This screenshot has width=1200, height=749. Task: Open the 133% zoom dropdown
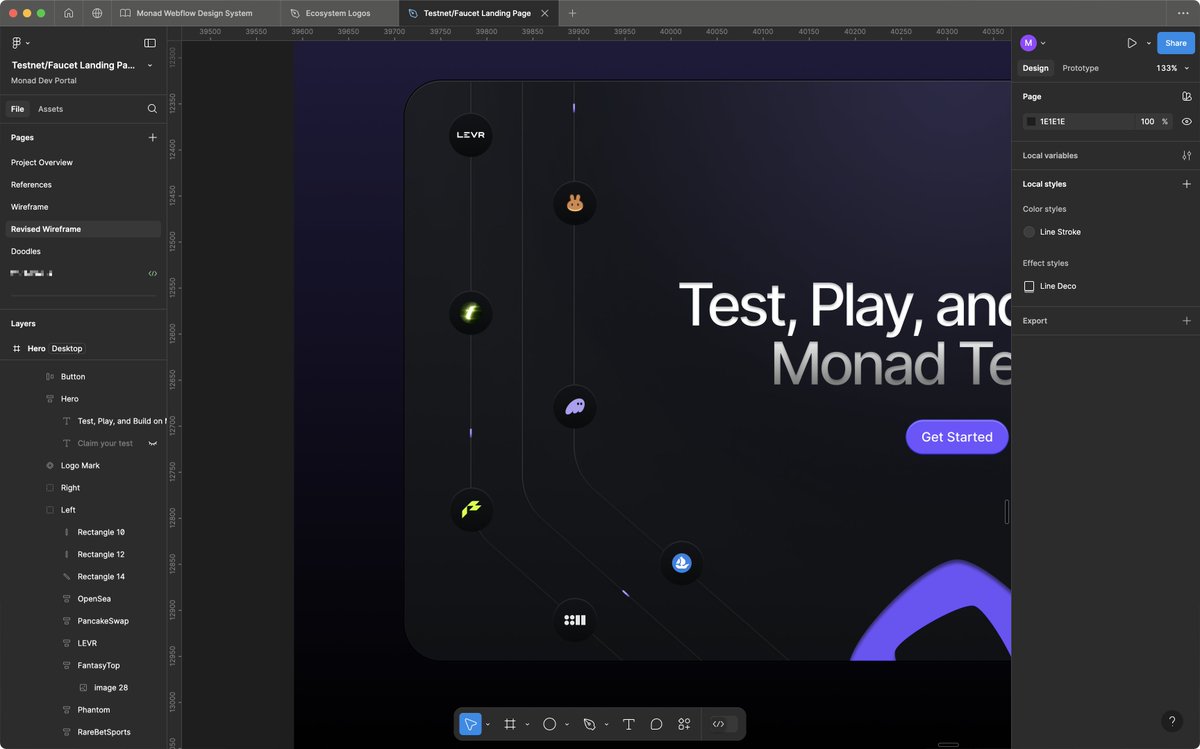coord(1173,68)
